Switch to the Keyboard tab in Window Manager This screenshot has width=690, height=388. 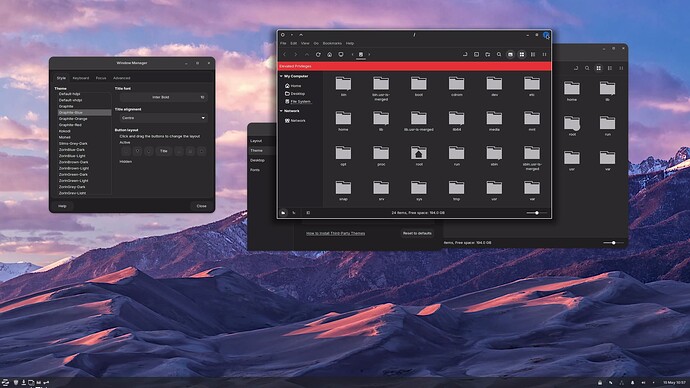[x=81, y=78]
